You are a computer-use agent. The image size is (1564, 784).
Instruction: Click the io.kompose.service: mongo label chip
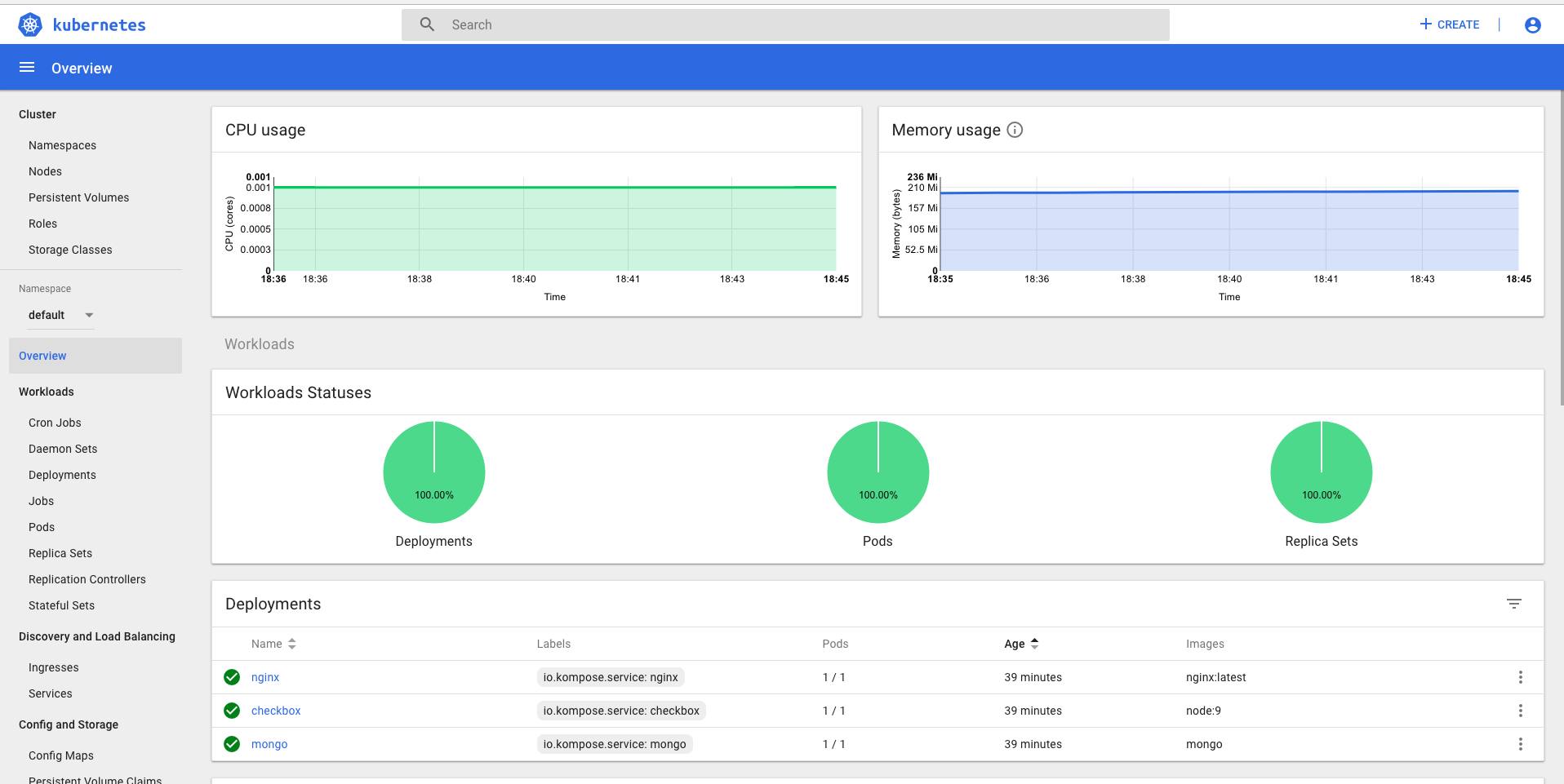pos(615,744)
